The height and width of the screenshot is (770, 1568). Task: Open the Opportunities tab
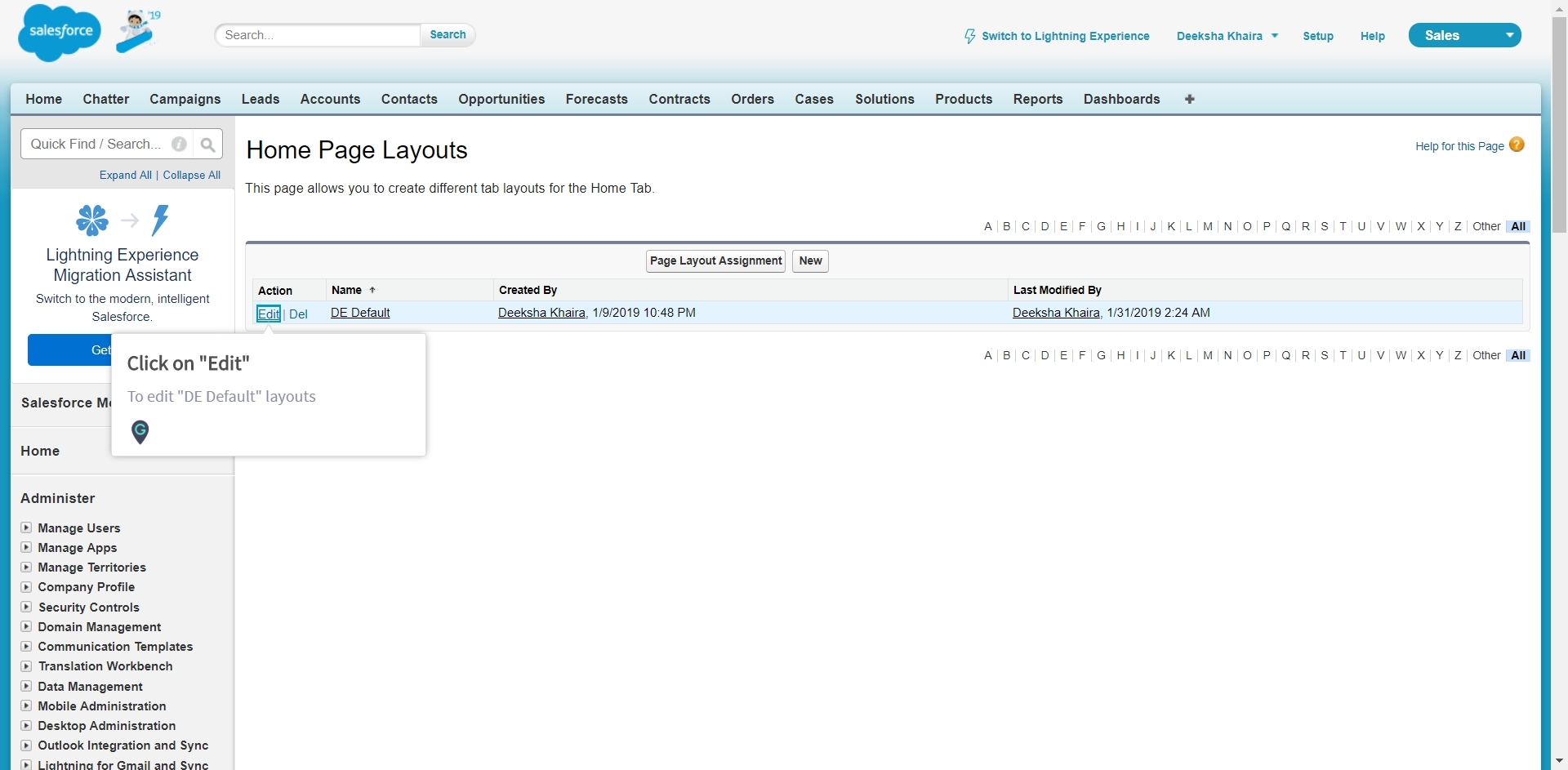(x=501, y=99)
